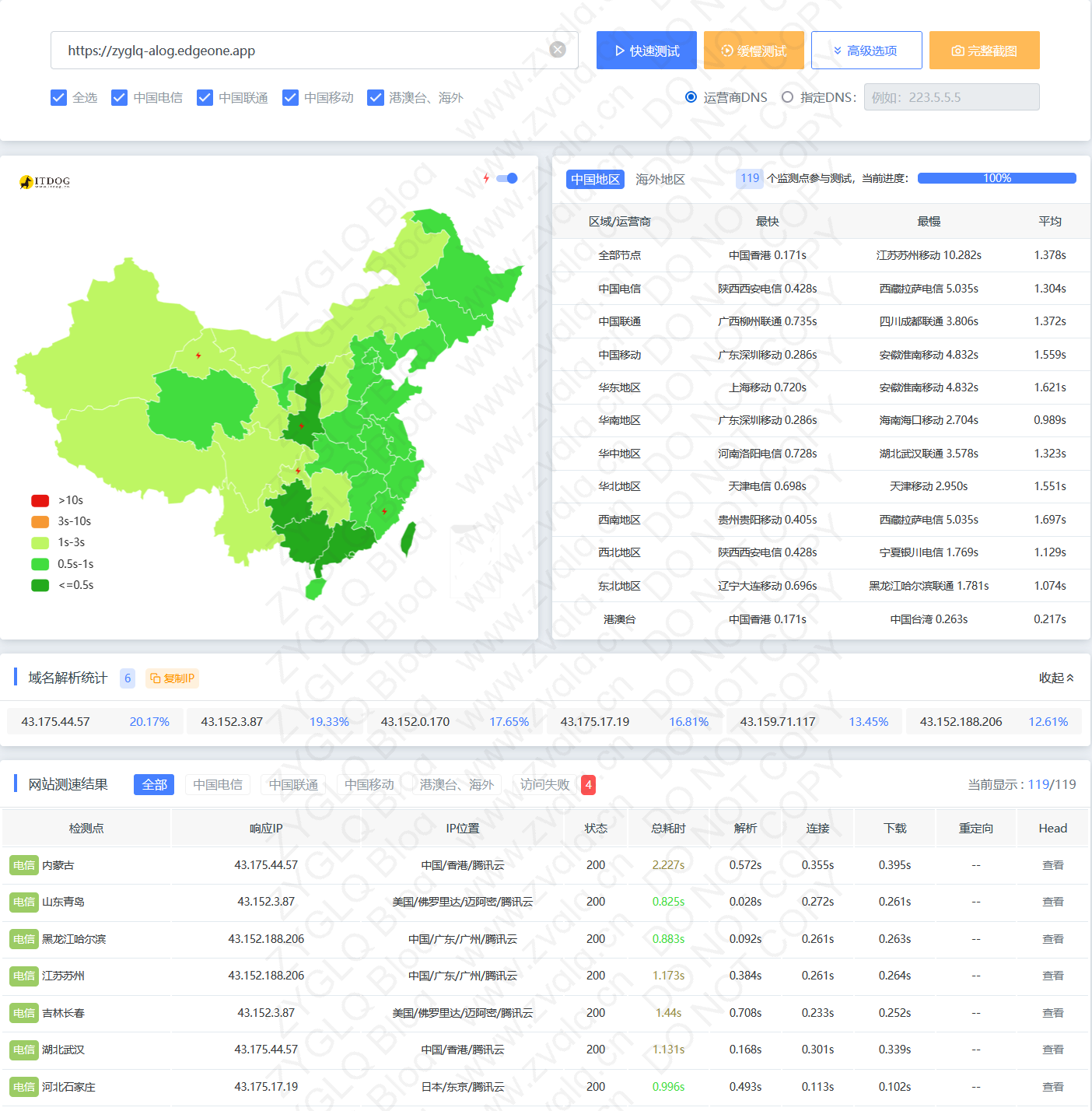Sort by the 下载 column header
This screenshot has height=1111, width=1092.
click(x=895, y=828)
